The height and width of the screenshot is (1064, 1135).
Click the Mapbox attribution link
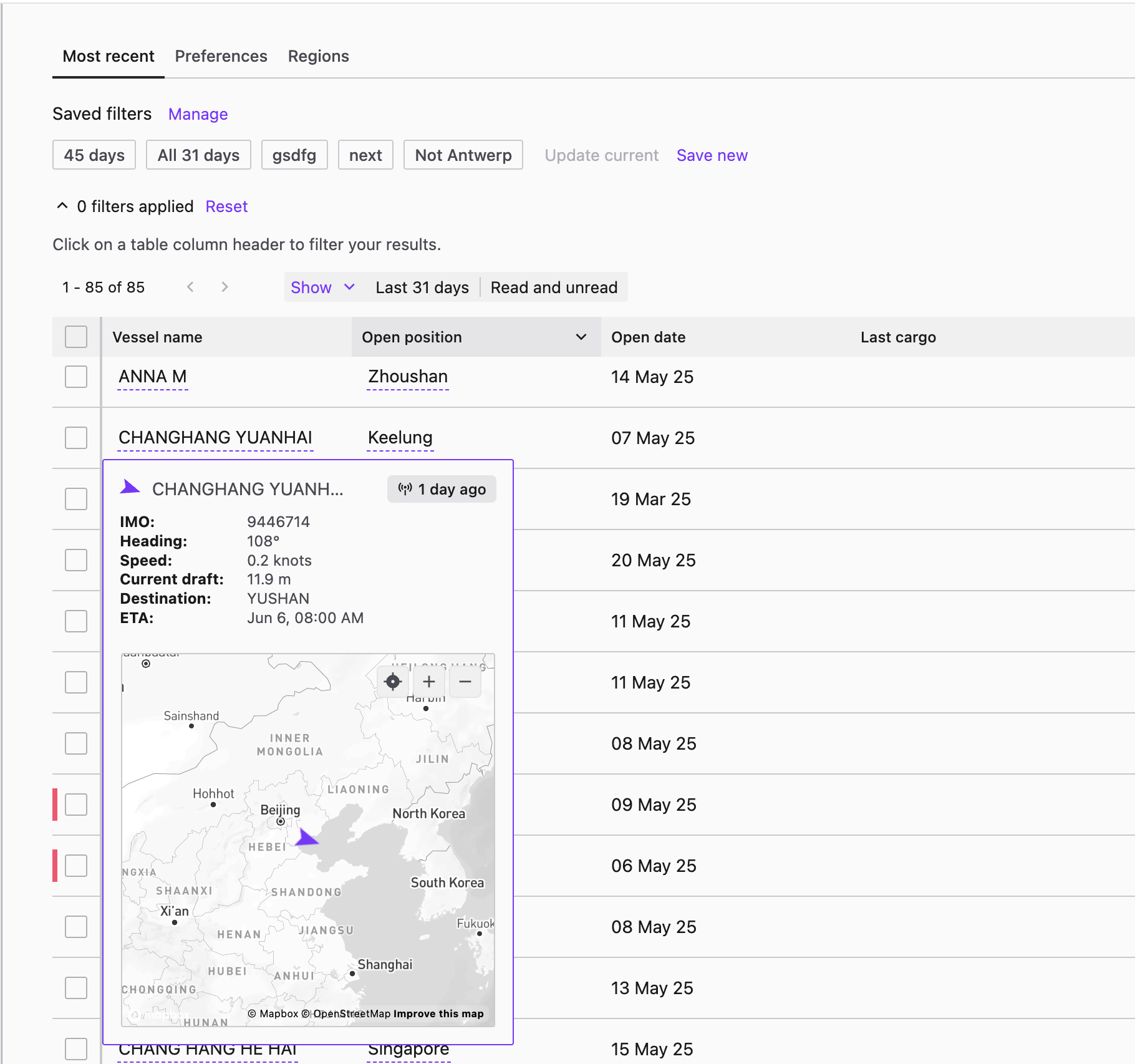[x=273, y=1013]
